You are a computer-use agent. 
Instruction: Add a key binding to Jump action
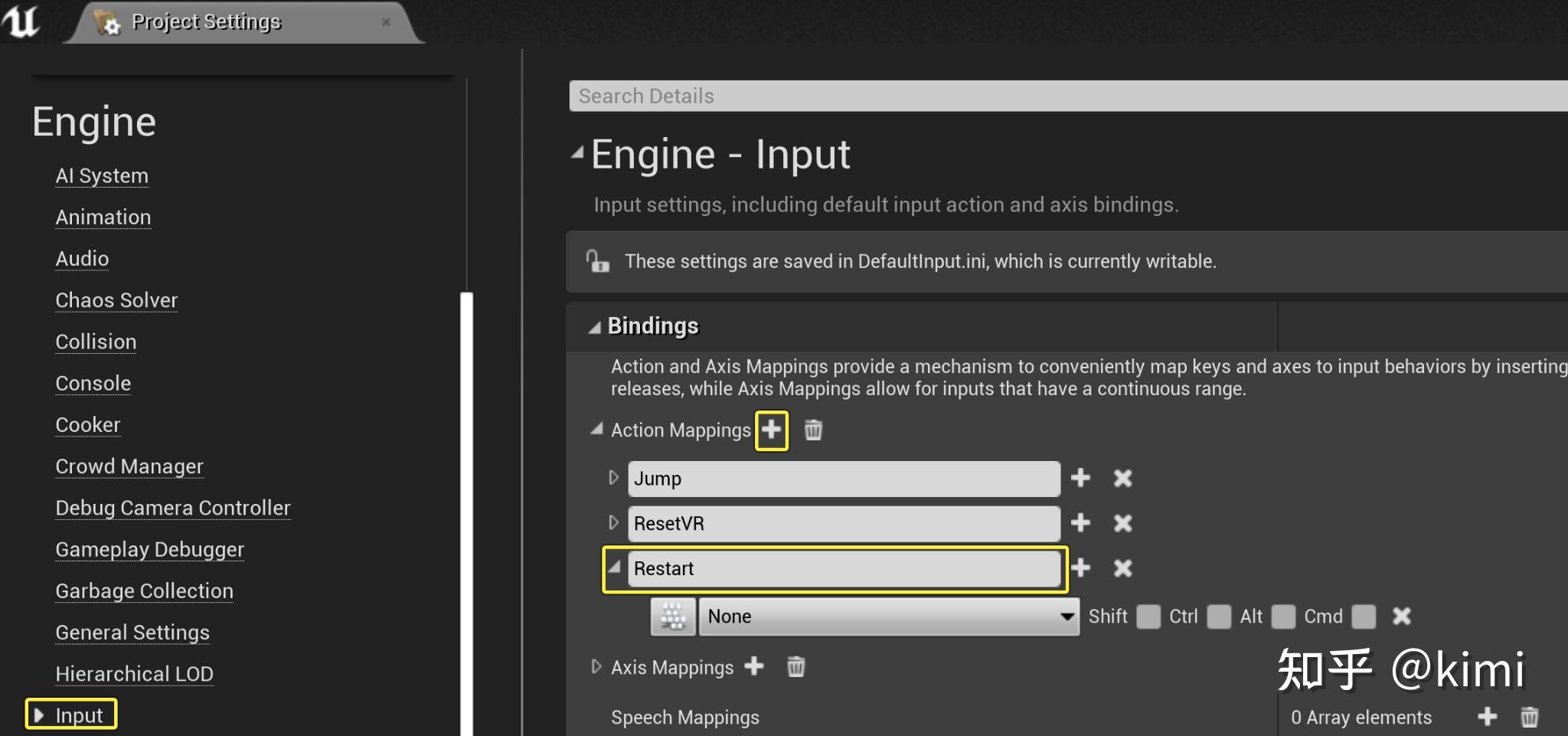[x=1080, y=478]
